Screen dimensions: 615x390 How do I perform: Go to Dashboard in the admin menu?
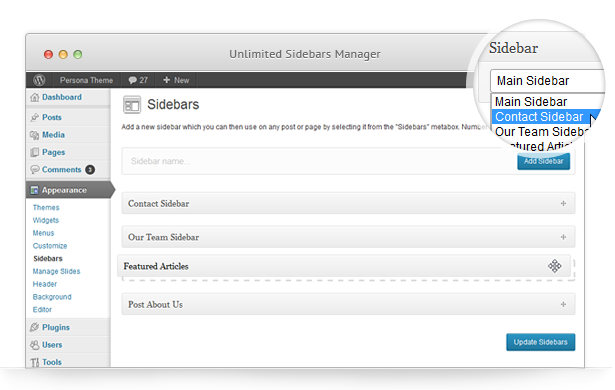tap(62, 97)
